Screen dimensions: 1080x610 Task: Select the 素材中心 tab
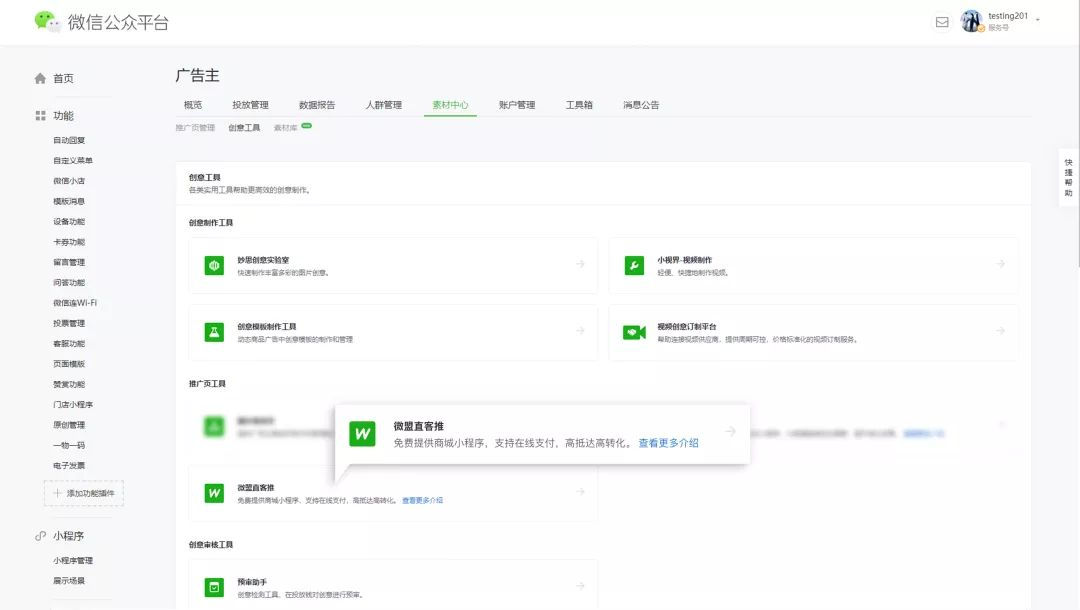[450, 105]
